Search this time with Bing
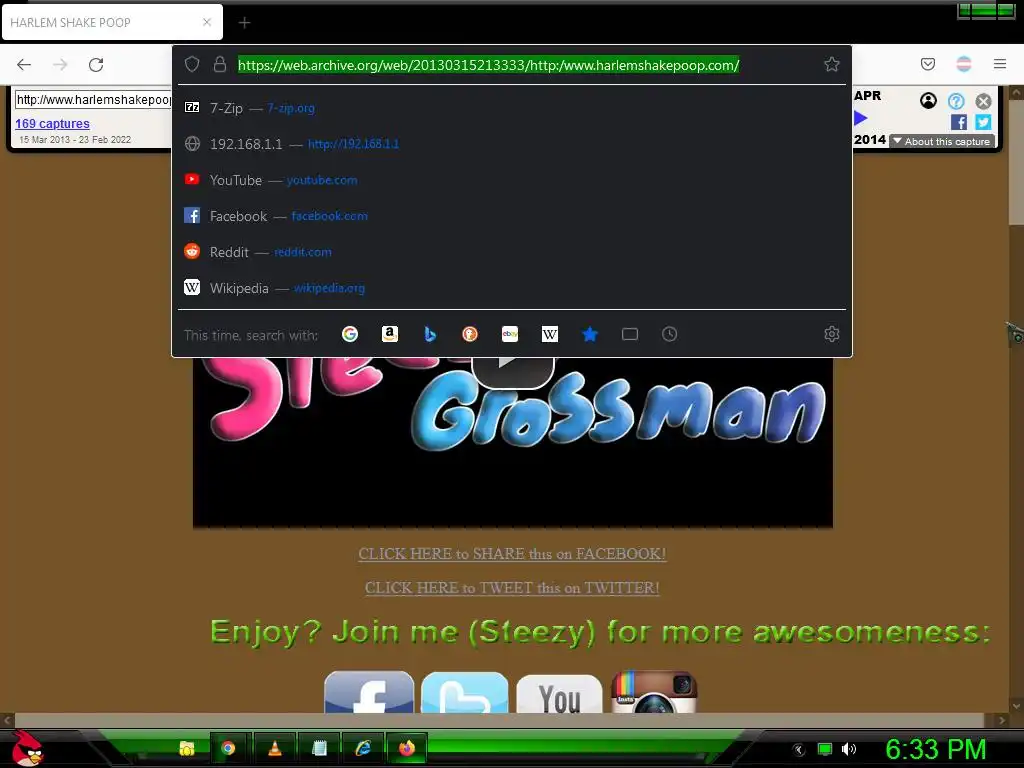 pyautogui.click(x=430, y=334)
